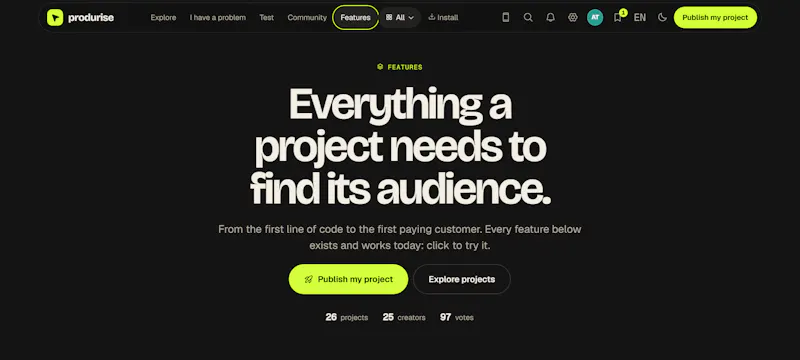
Task: Click Publish my project in header
Action: tap(715, 17)
